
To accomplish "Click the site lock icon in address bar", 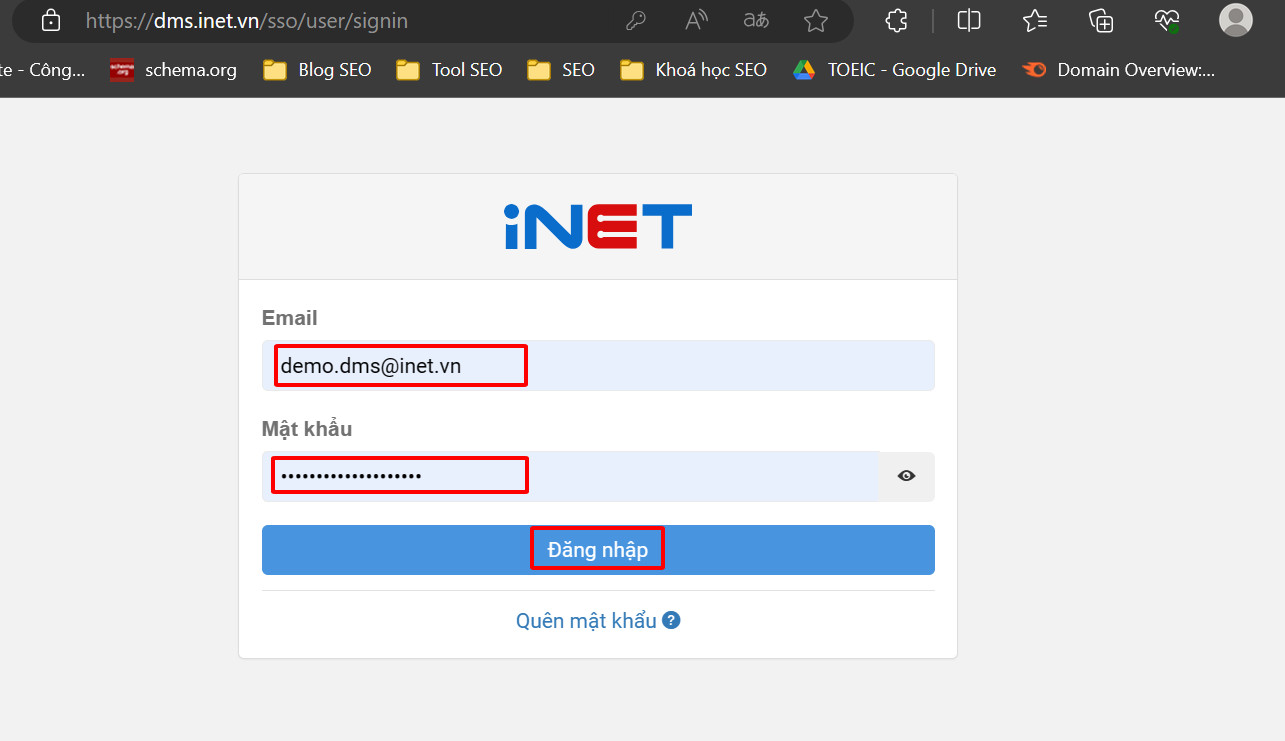I will tap(51, 20).
